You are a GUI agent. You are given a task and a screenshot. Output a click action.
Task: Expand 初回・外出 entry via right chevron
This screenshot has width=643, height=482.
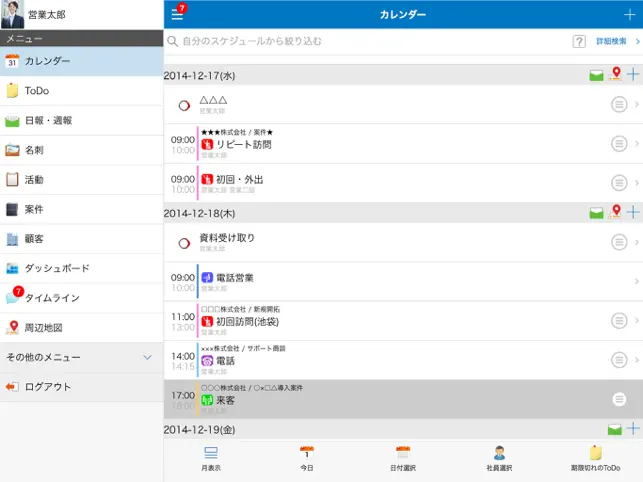637,183
